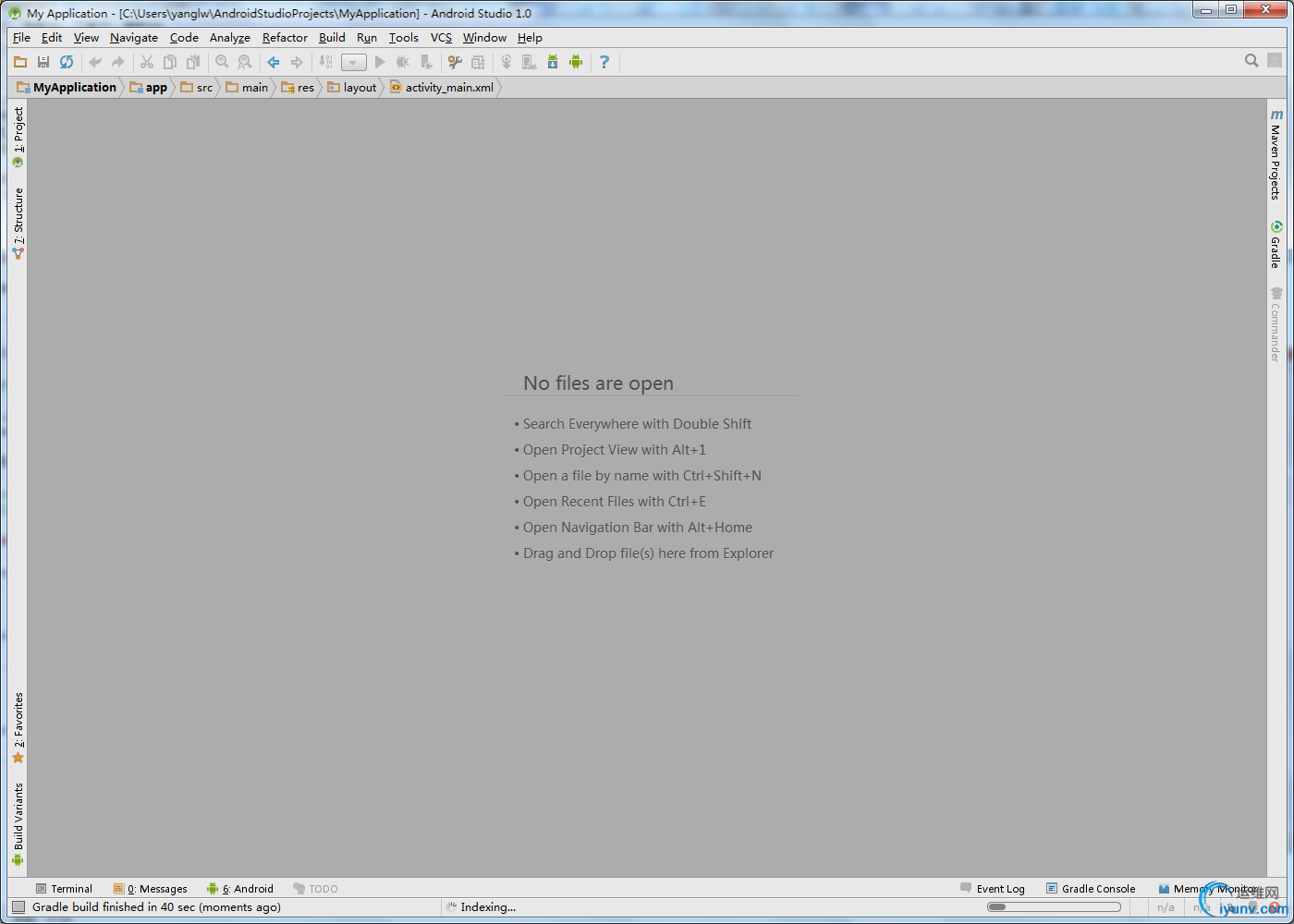The width and height of the screenshot is (1294, 924).
Task: Toggle the Gradle side panel
Action: click(1276, 244)
